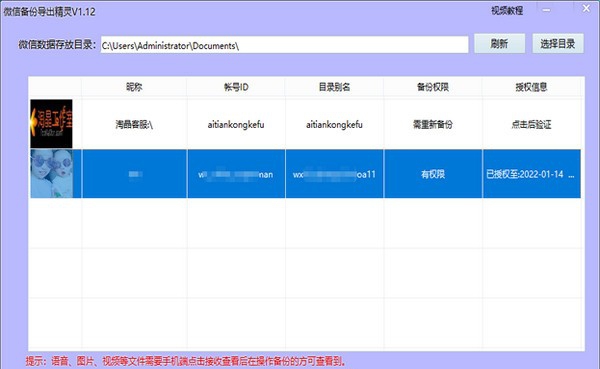Select the 鸿晶工作室 avatar thumbnail
This screenshot has width=600, height=369.
point(51,124)
